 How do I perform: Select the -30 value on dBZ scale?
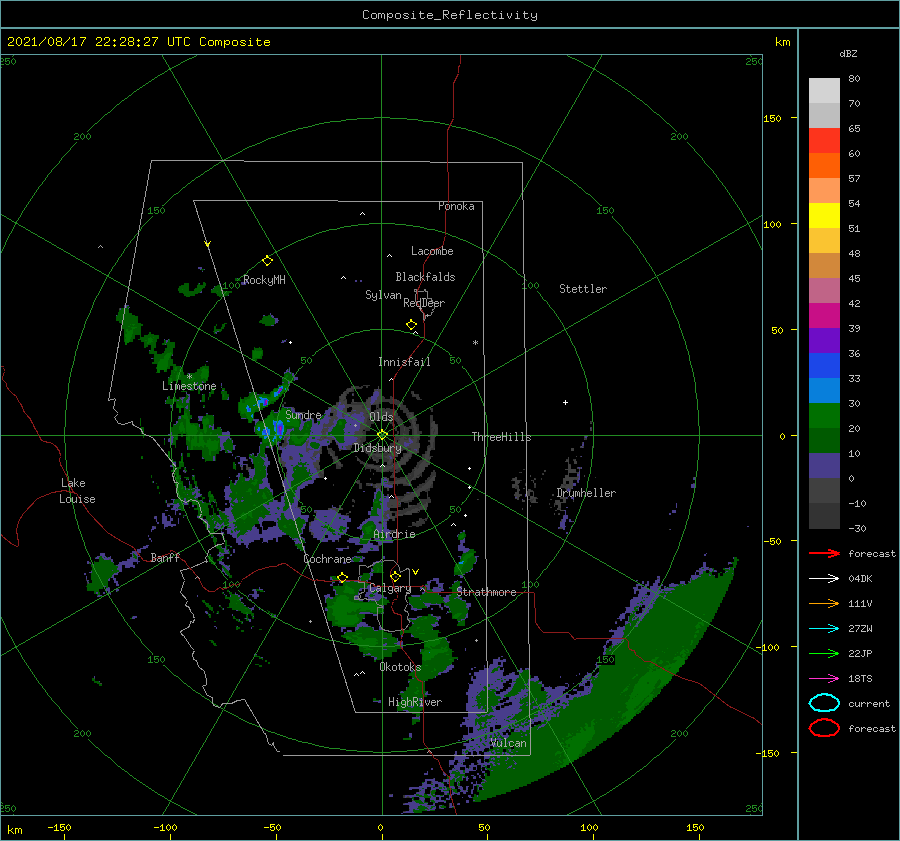(x=857, y=528)
